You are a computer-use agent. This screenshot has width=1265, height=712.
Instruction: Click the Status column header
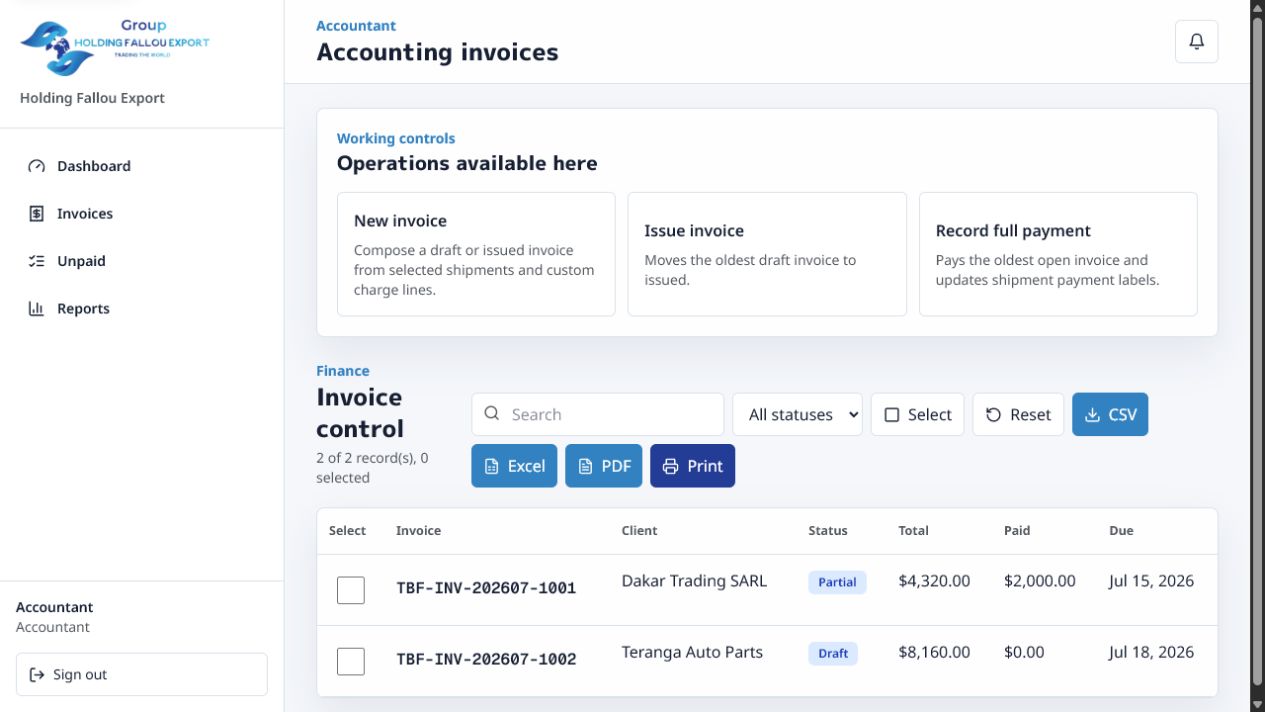coord(828,531)
